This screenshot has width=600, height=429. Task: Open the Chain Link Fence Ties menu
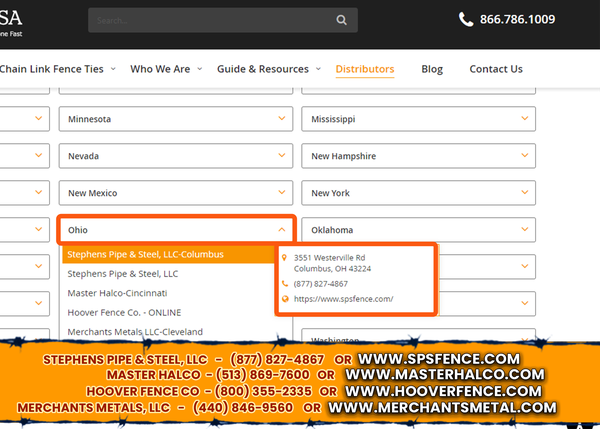point(57,69)
